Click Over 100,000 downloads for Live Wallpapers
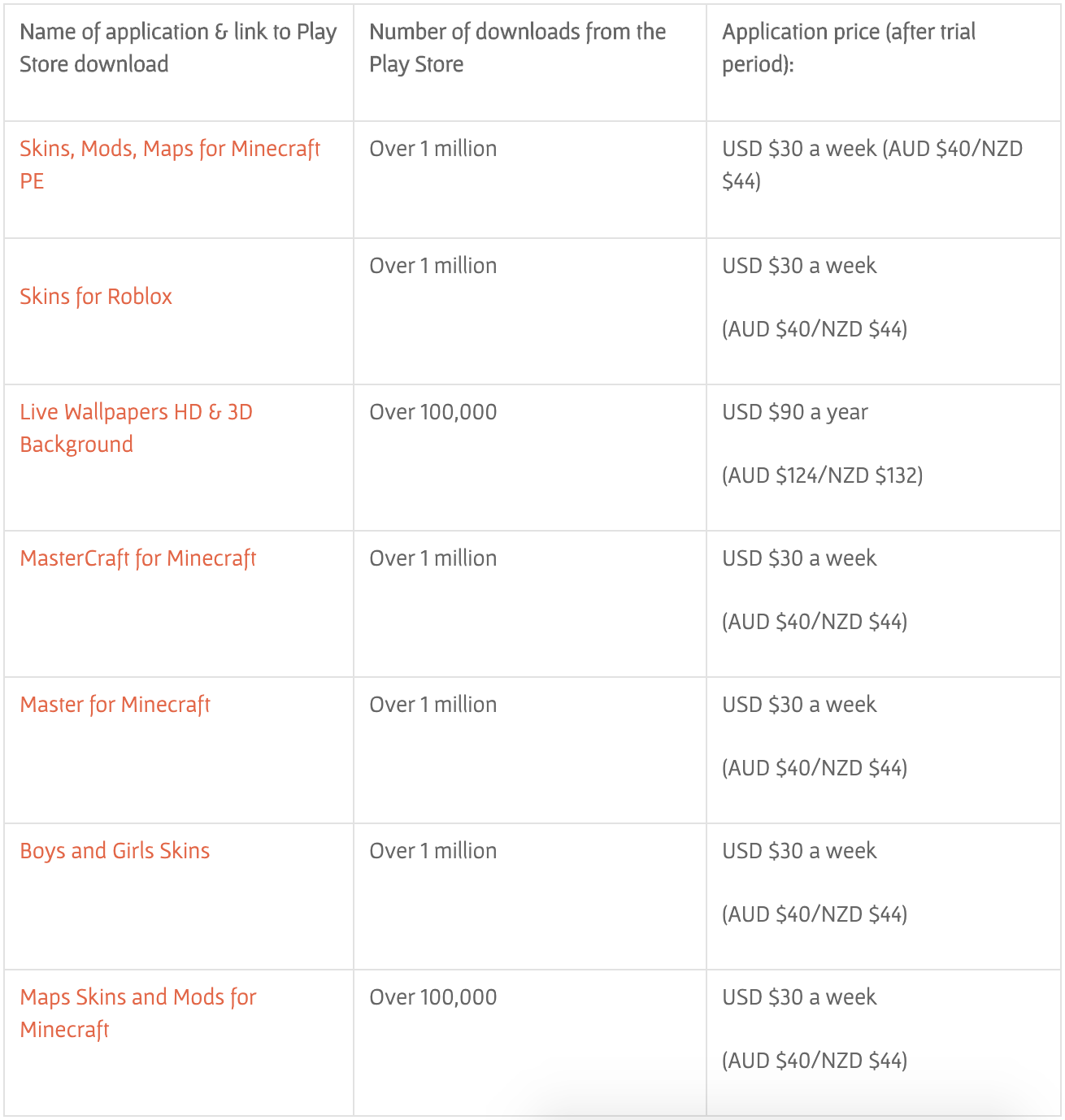The image size is (1065, 1120). pos(433,412)
